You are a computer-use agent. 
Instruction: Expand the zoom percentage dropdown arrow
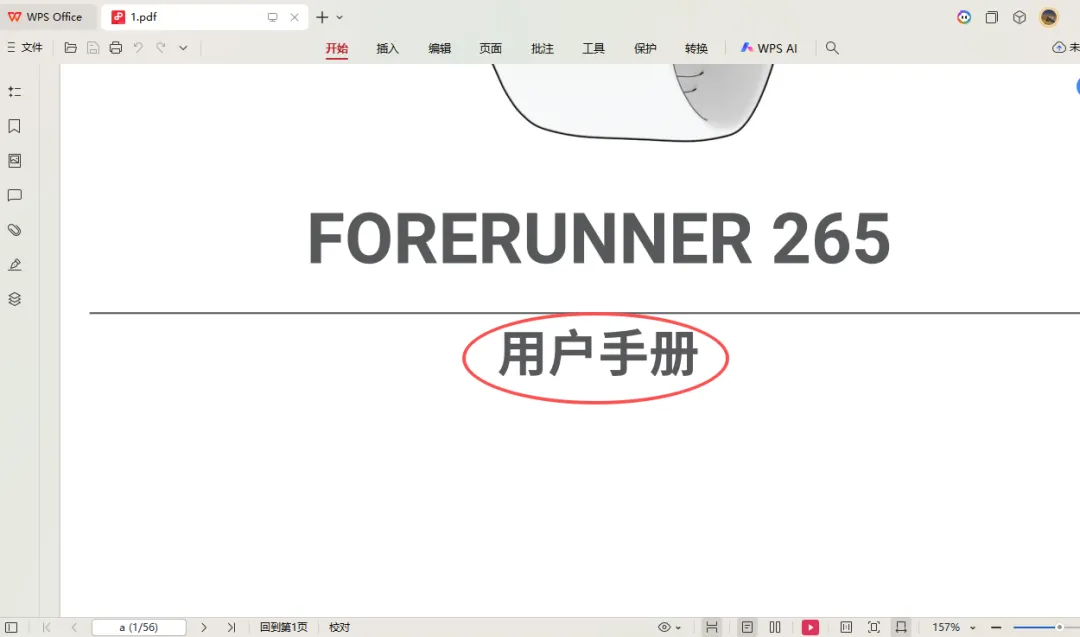click(973, 628)
